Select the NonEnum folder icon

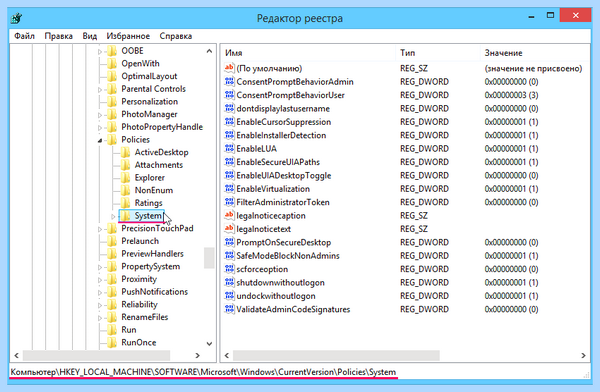125,190
